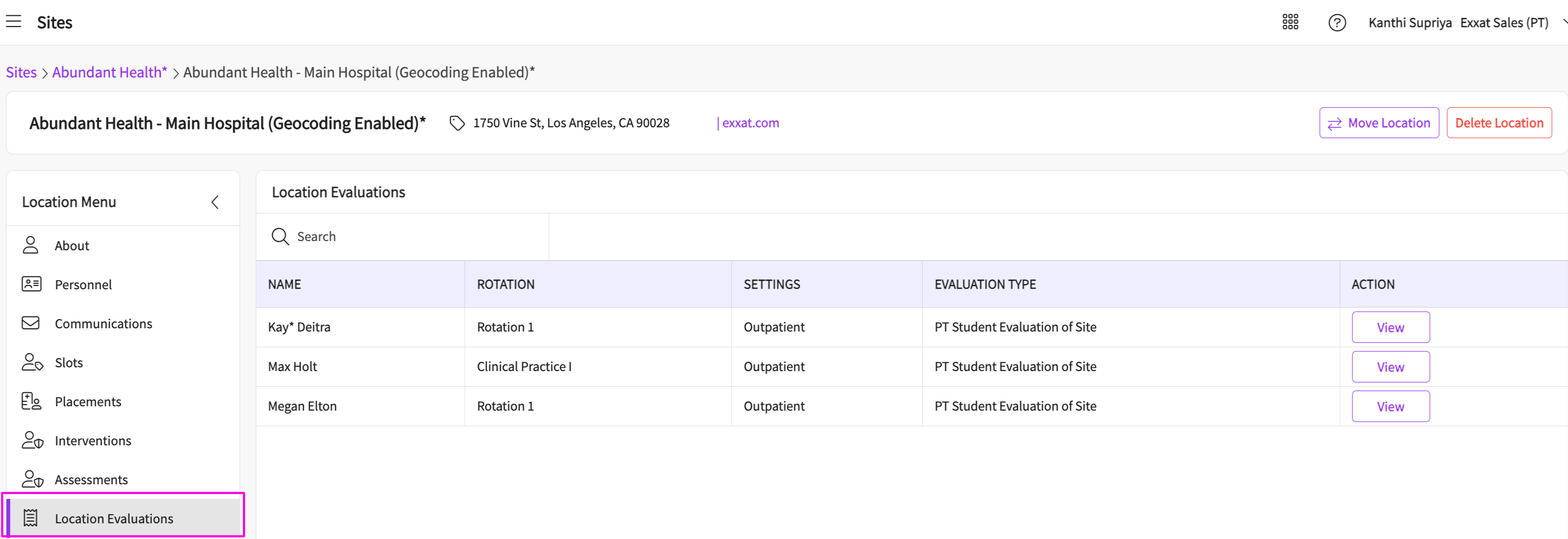
Task: Go to Sites breadcrumb link
Action: click(21, 73)
